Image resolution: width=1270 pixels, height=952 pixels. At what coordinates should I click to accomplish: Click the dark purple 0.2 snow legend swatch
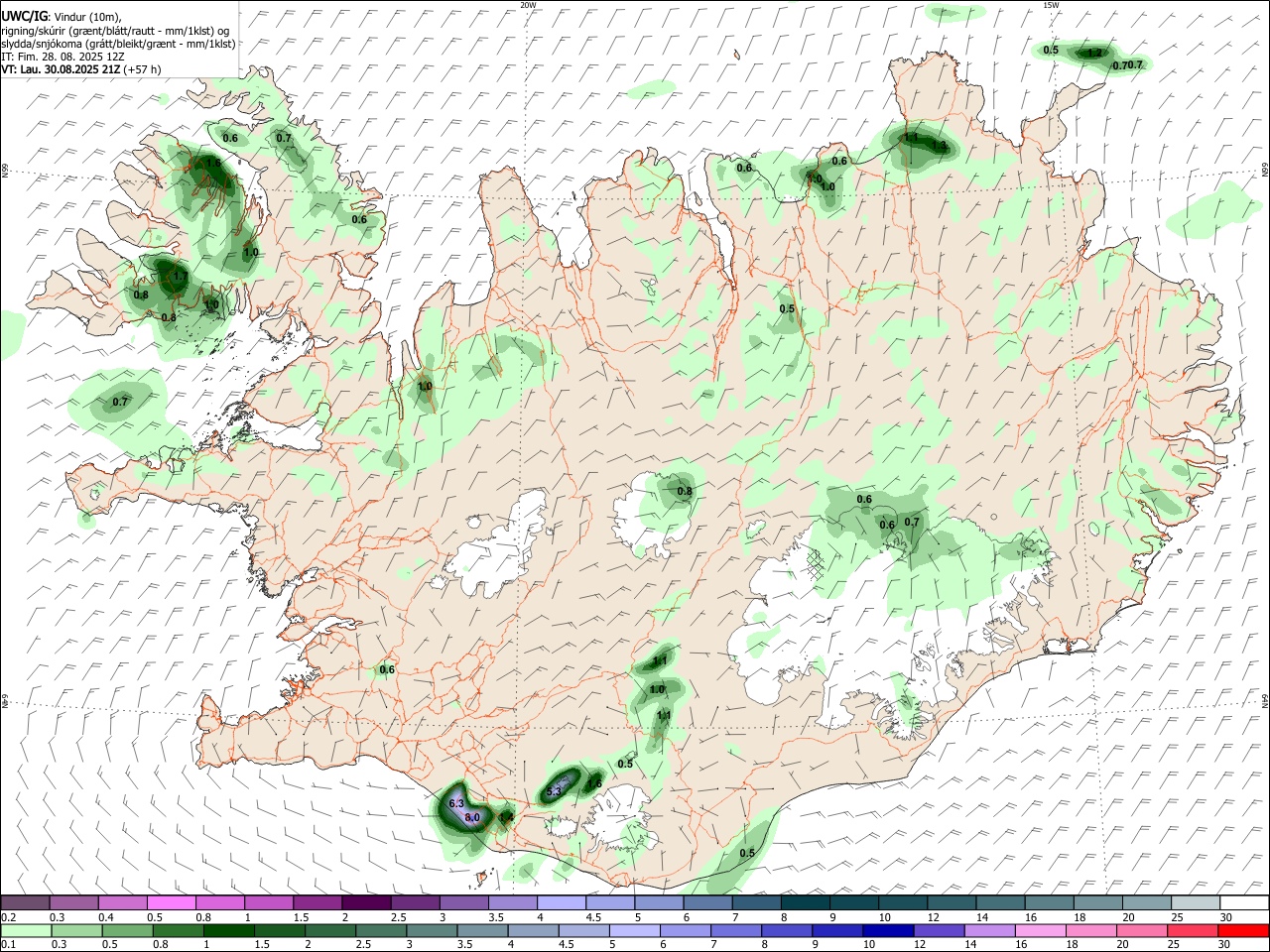pyautogui.click(x=25, y=903)
